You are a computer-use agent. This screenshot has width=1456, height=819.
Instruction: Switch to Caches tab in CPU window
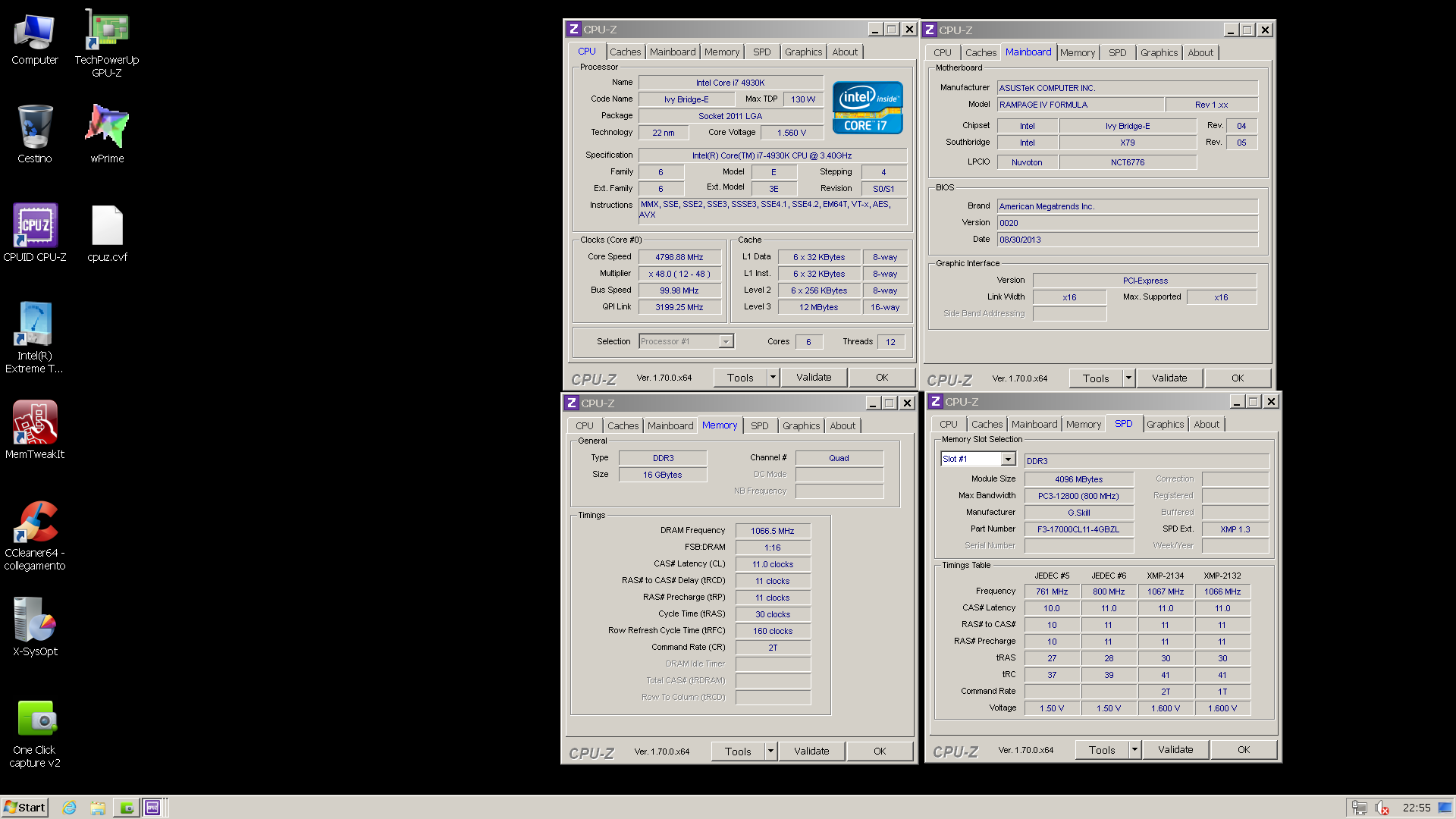click(625, 52)
